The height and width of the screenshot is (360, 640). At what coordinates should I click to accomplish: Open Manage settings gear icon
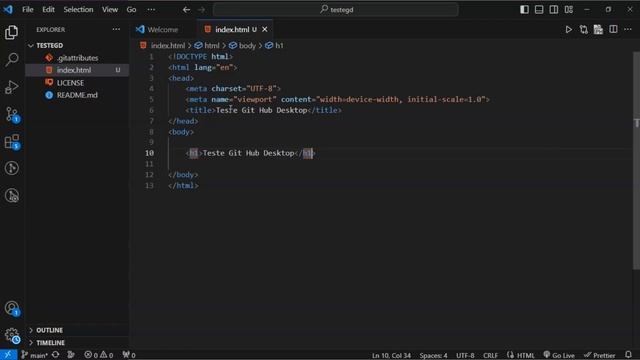pyautogui.click(x=12, y=336)
